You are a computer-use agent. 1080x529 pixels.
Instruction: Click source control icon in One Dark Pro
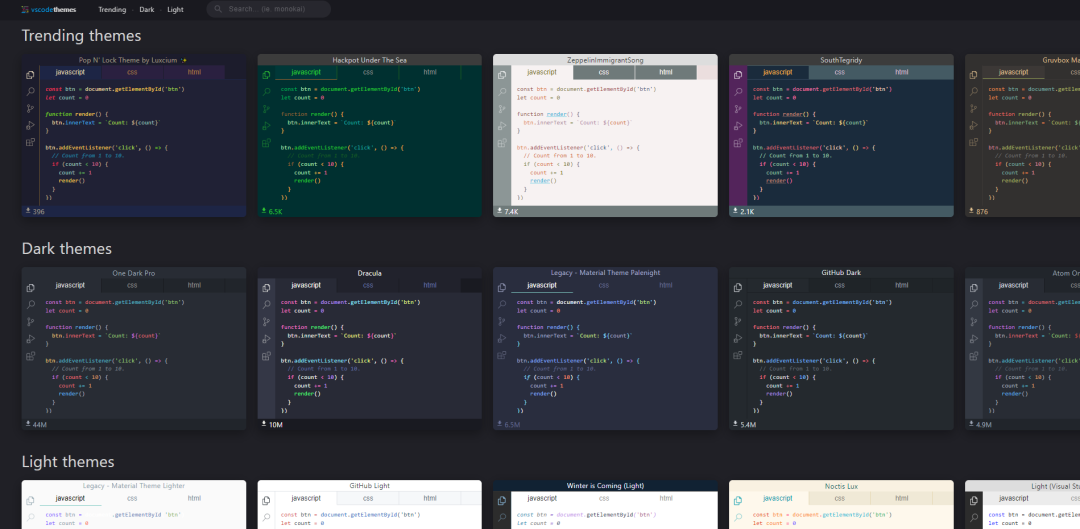tap(30, 322)
